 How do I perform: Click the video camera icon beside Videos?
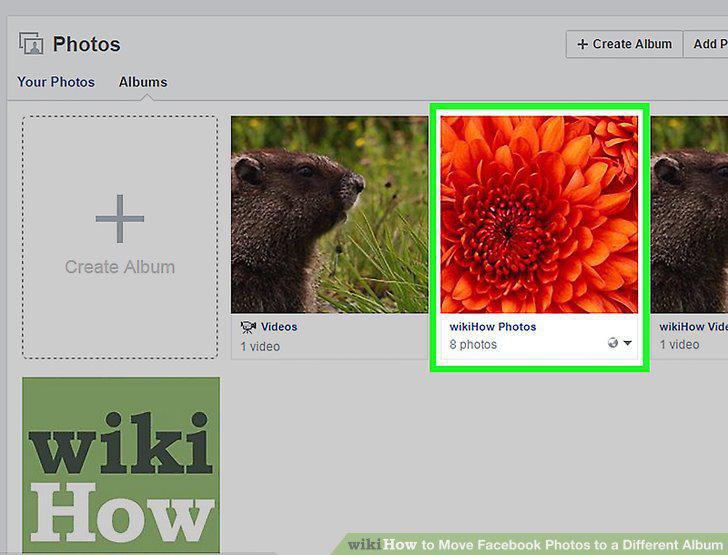[x=248, y=327]
